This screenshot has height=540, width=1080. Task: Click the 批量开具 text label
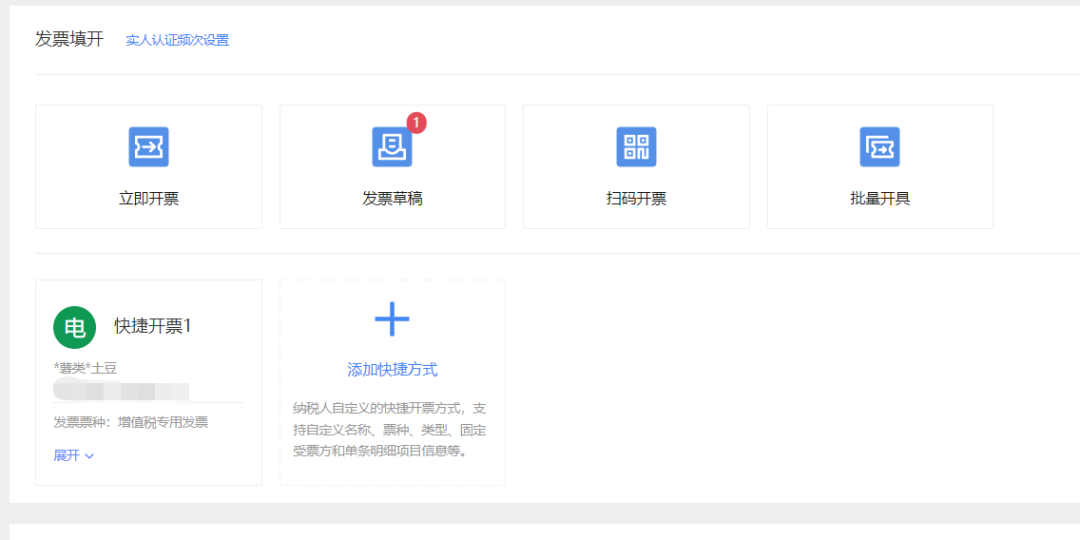pyautogui.click(x=880, y=198)
